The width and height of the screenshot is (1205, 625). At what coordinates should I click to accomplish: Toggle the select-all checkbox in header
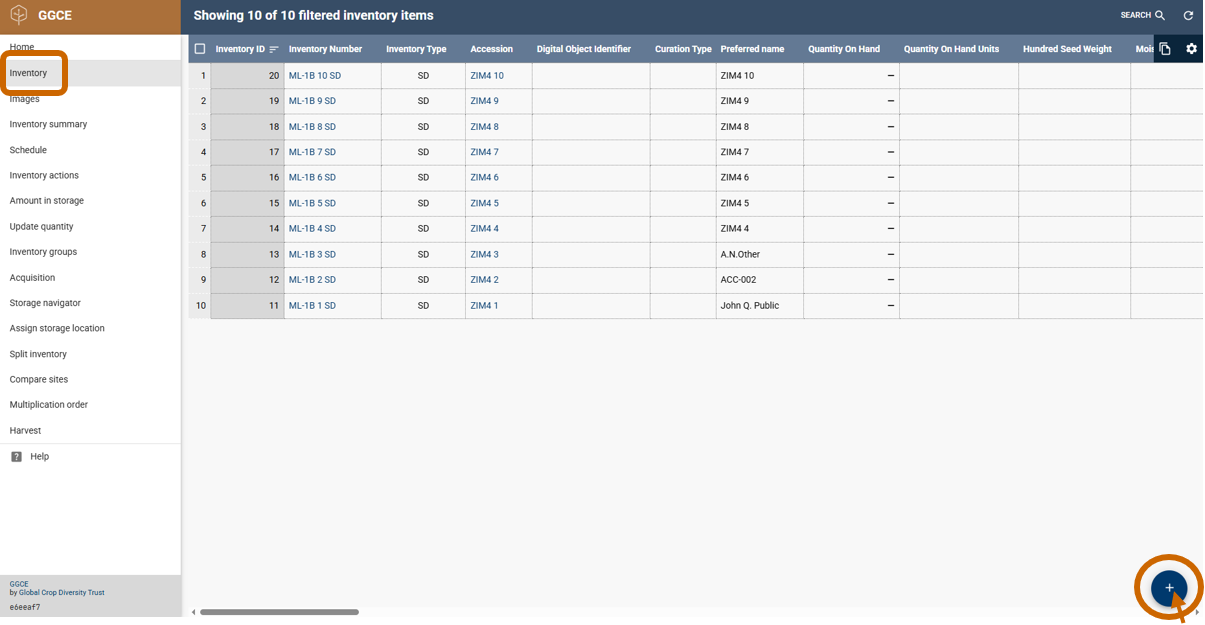click(x=200, y=49)
